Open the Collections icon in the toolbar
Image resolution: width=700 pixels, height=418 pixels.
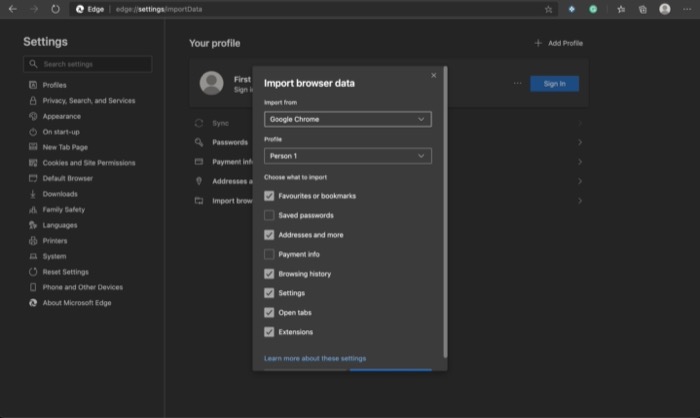tap(643, 9)
